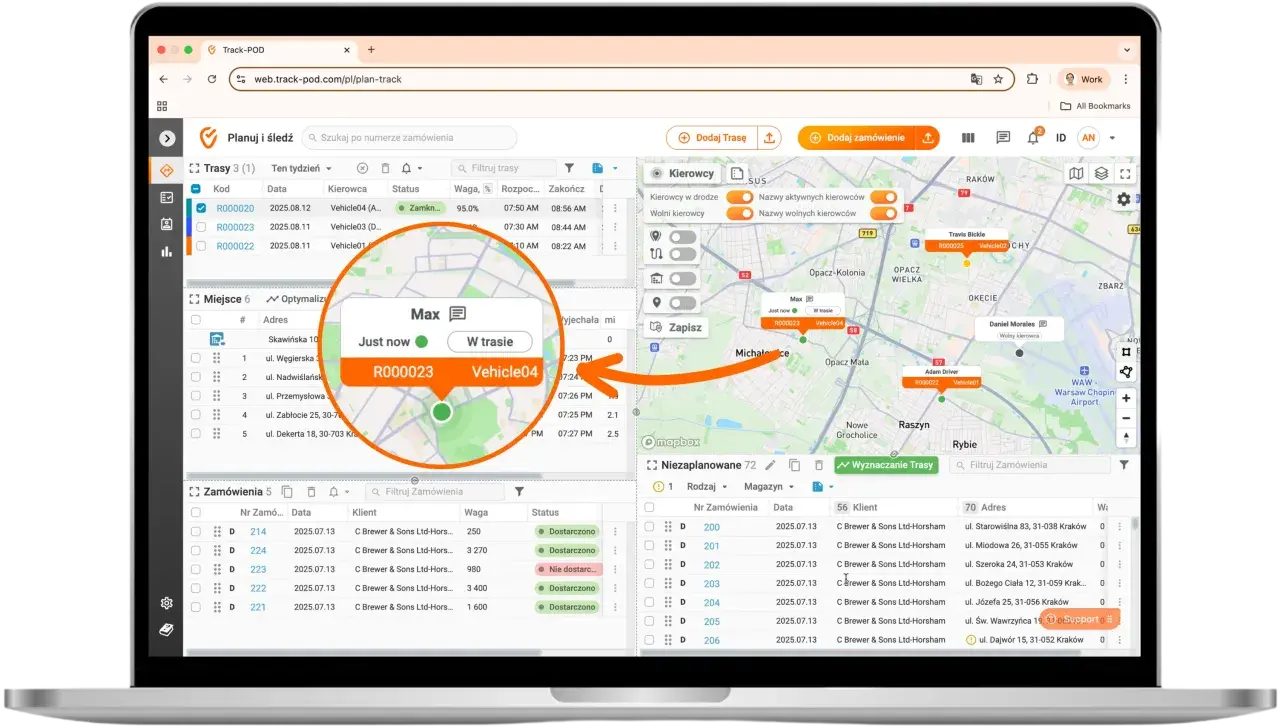Click the order number search field
This screenshot has width=1280, height=726.
click(409, 138)
